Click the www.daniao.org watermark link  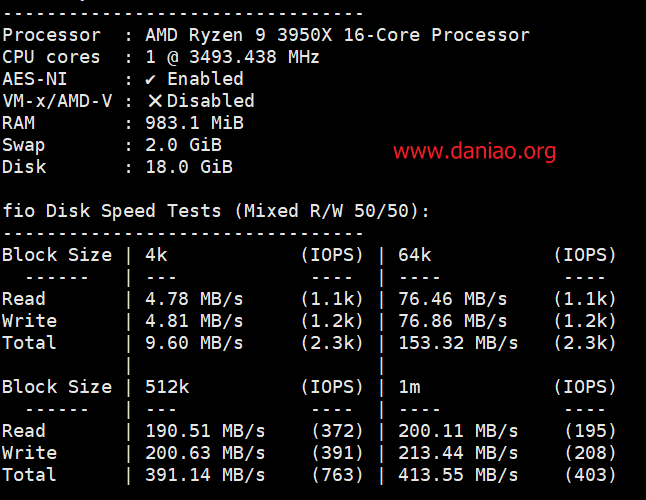[x=474, y=151]
